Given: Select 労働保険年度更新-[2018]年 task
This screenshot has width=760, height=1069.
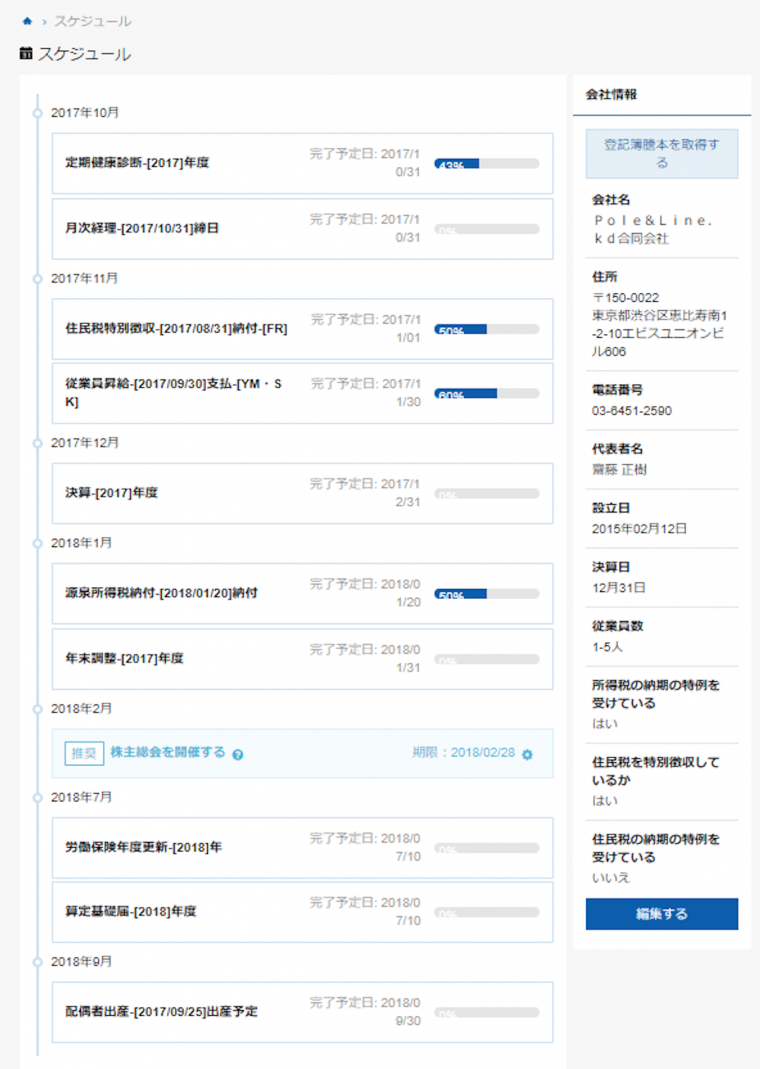Looking at the screenshot, I should tap(143, 847).
